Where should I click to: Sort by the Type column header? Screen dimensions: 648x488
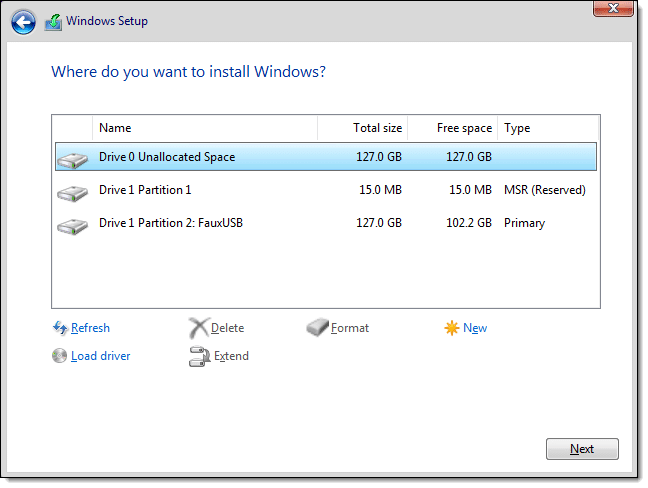[x=548, y=128]
